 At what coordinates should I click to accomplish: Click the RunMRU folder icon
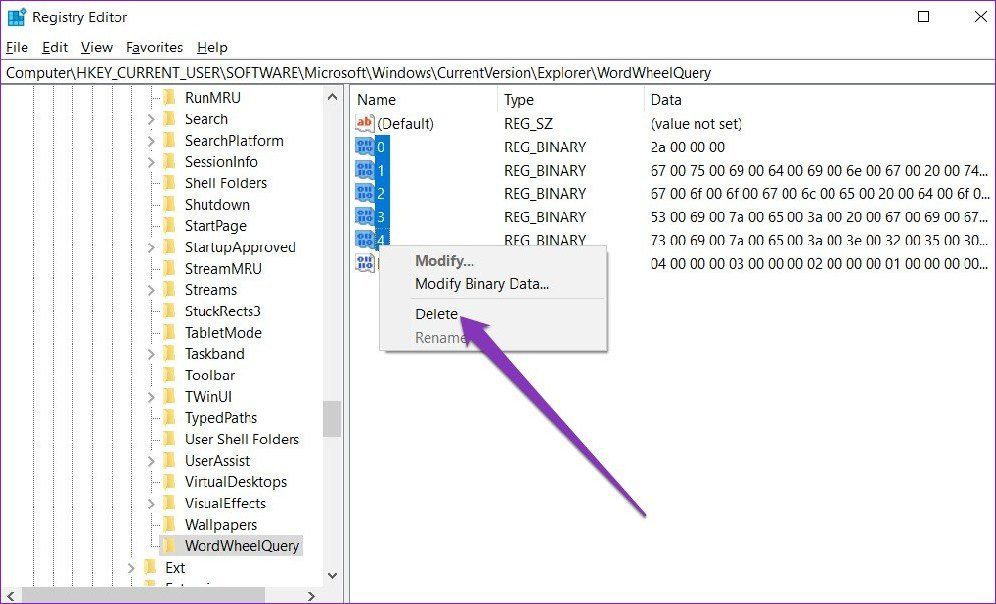pos(169,97)
